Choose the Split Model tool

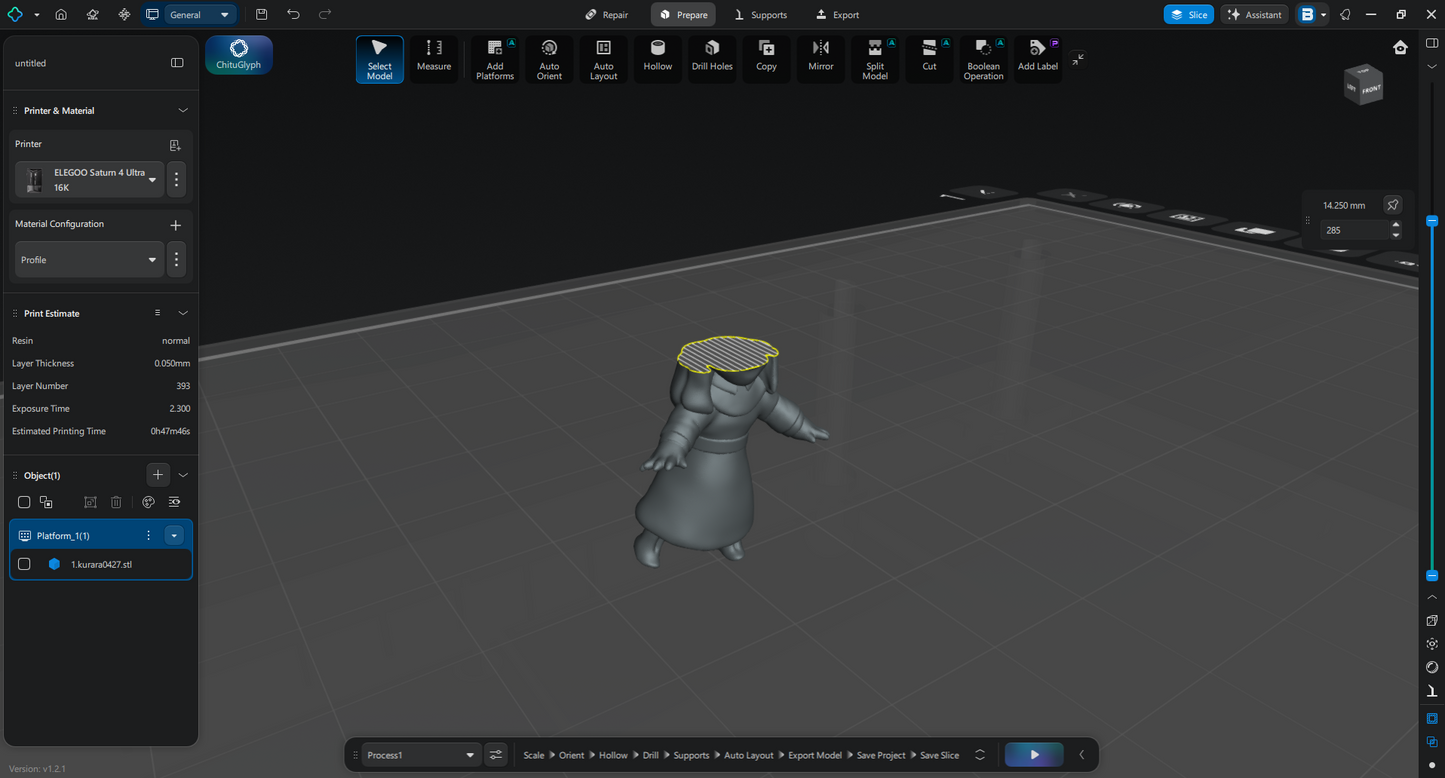pyautogui.click(x=875, y=60)
